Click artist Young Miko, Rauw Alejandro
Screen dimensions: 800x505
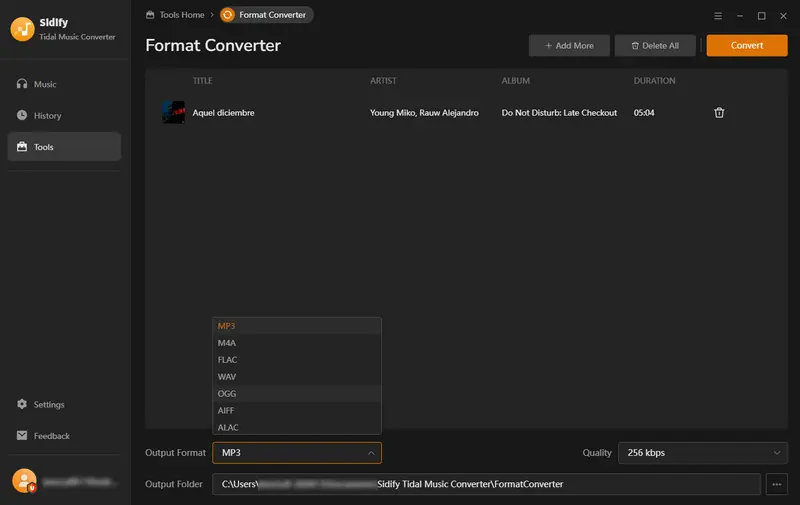point(424,113)
